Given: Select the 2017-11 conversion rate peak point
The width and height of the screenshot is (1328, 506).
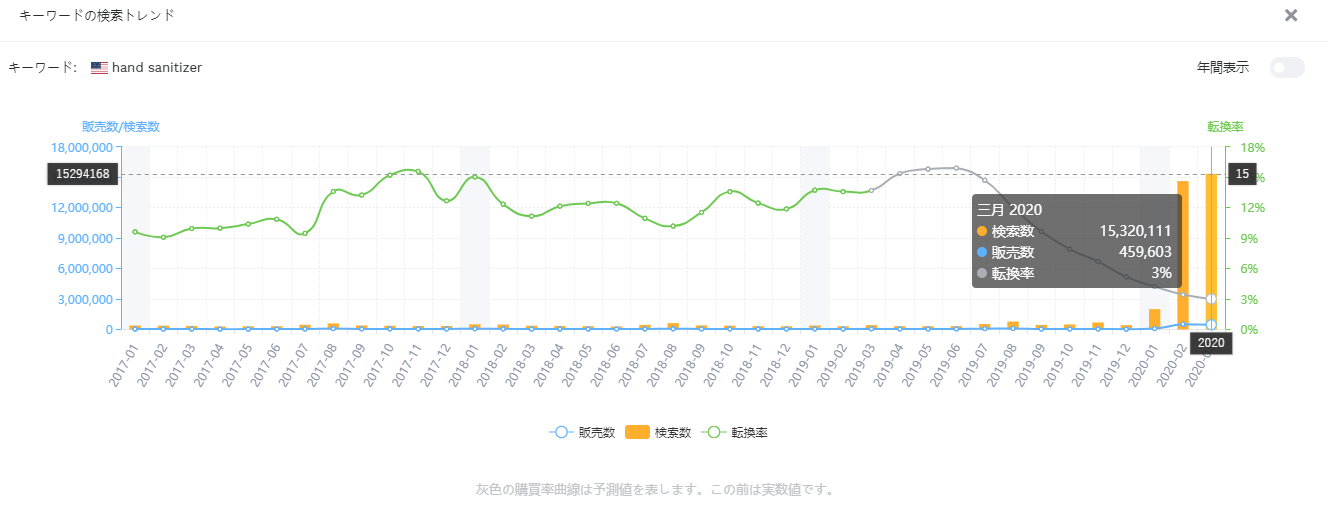Looking at the screenshot, I should click(418, 172).
